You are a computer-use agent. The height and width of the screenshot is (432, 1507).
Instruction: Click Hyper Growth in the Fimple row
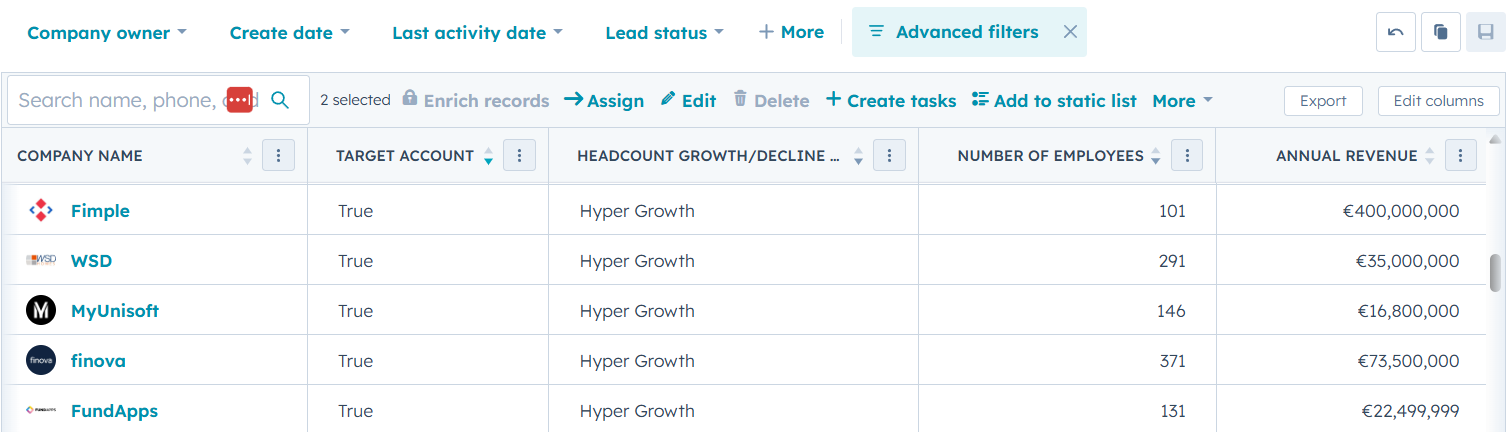(x=637, y=211)
